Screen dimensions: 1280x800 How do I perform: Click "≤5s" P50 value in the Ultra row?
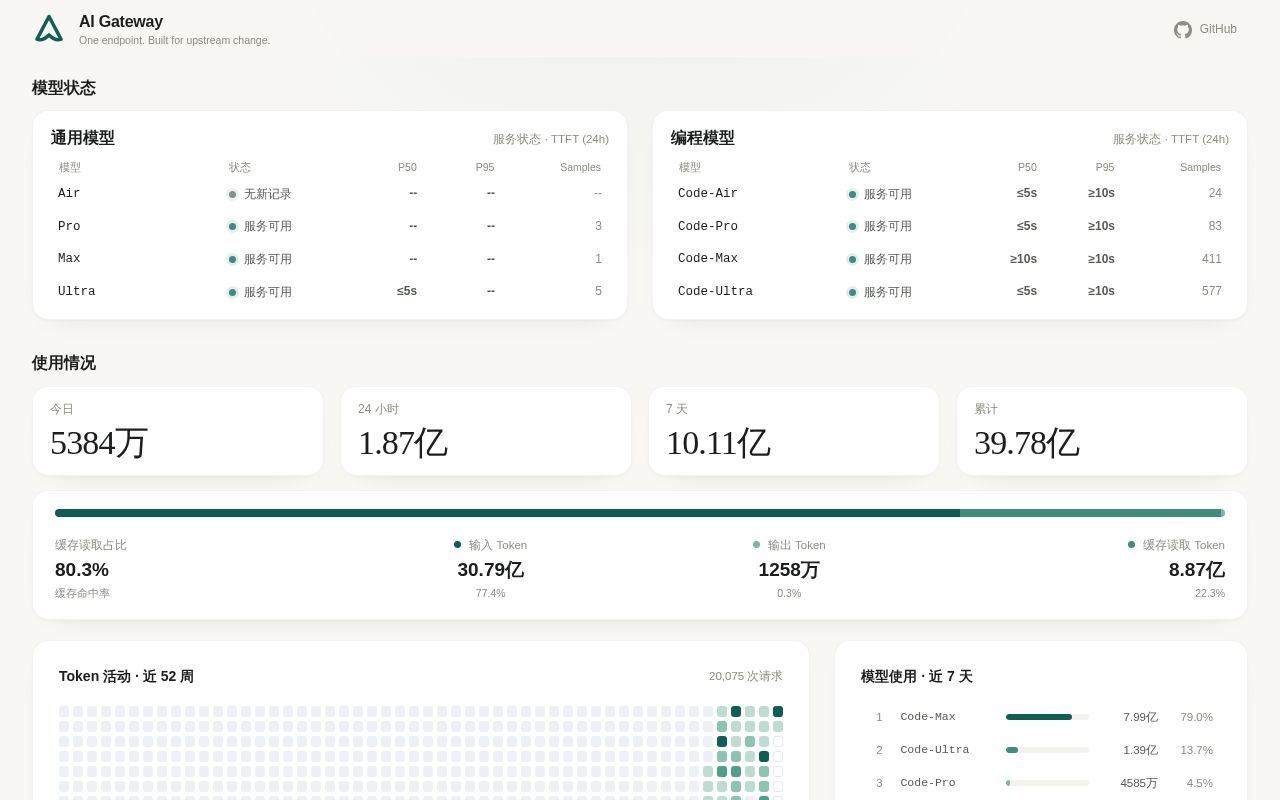coord(407,291)
